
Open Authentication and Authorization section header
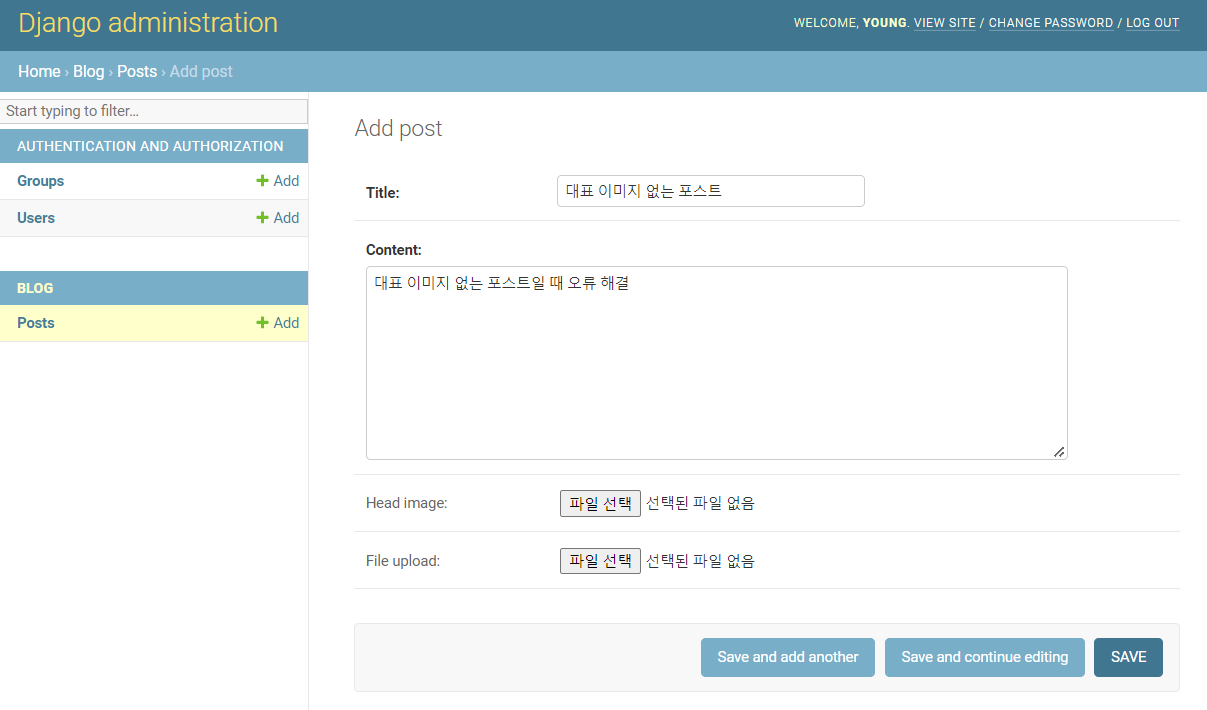[150, 146]
